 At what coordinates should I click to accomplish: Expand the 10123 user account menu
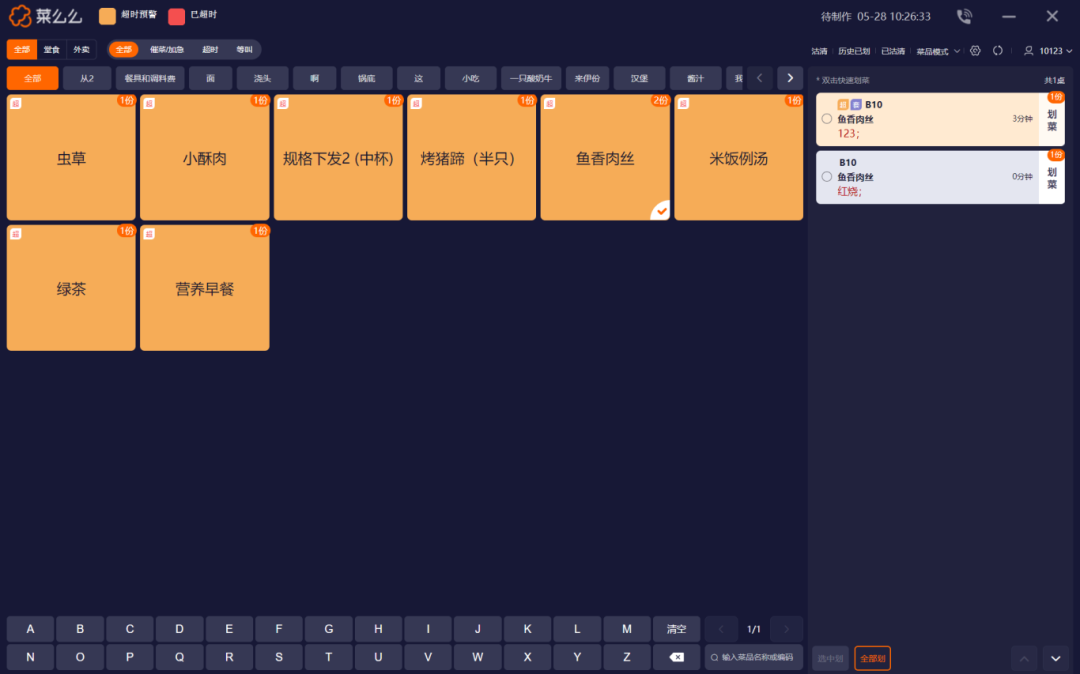pyautogui.click(x=1055, y=51)
